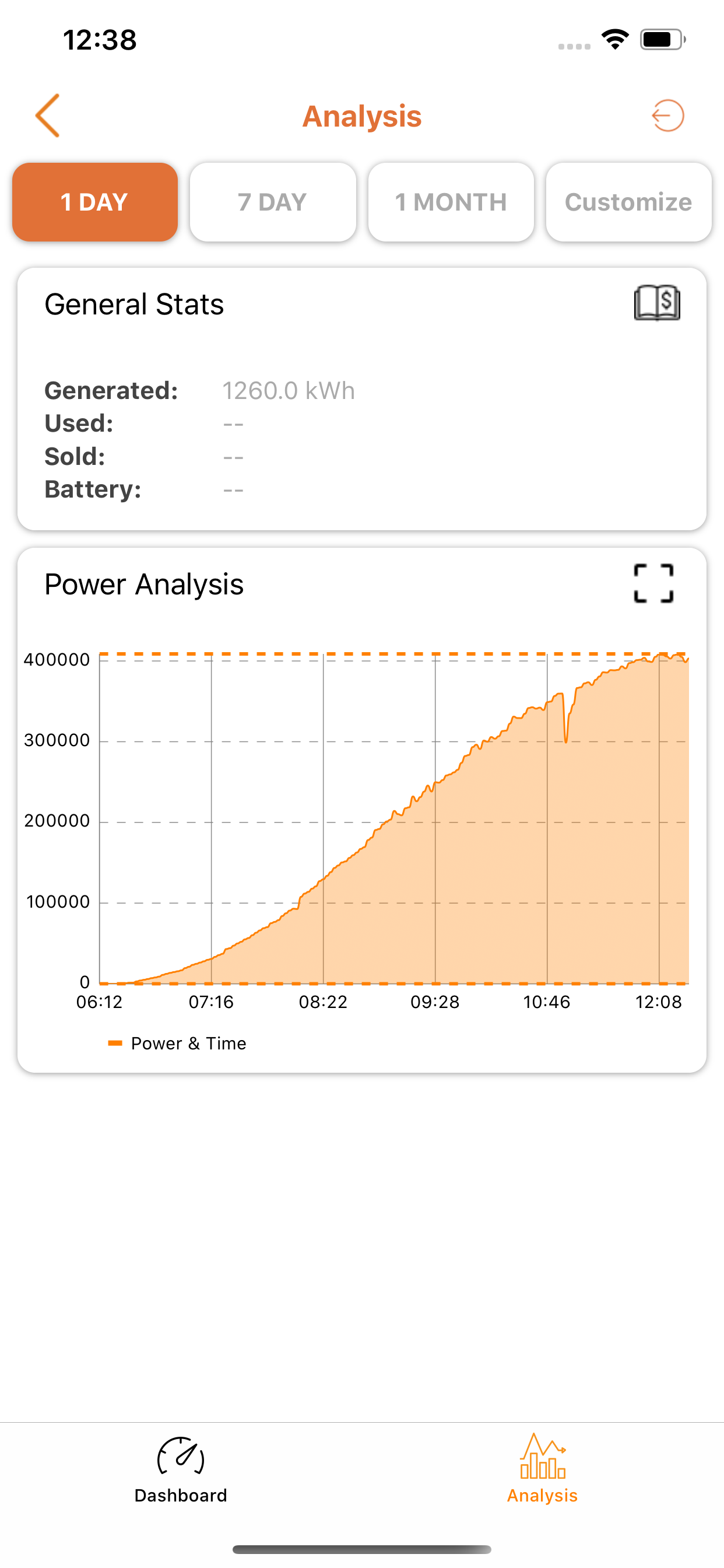Tap the logout icon in header
This screenshot has width=724, height=1568.
667,116
